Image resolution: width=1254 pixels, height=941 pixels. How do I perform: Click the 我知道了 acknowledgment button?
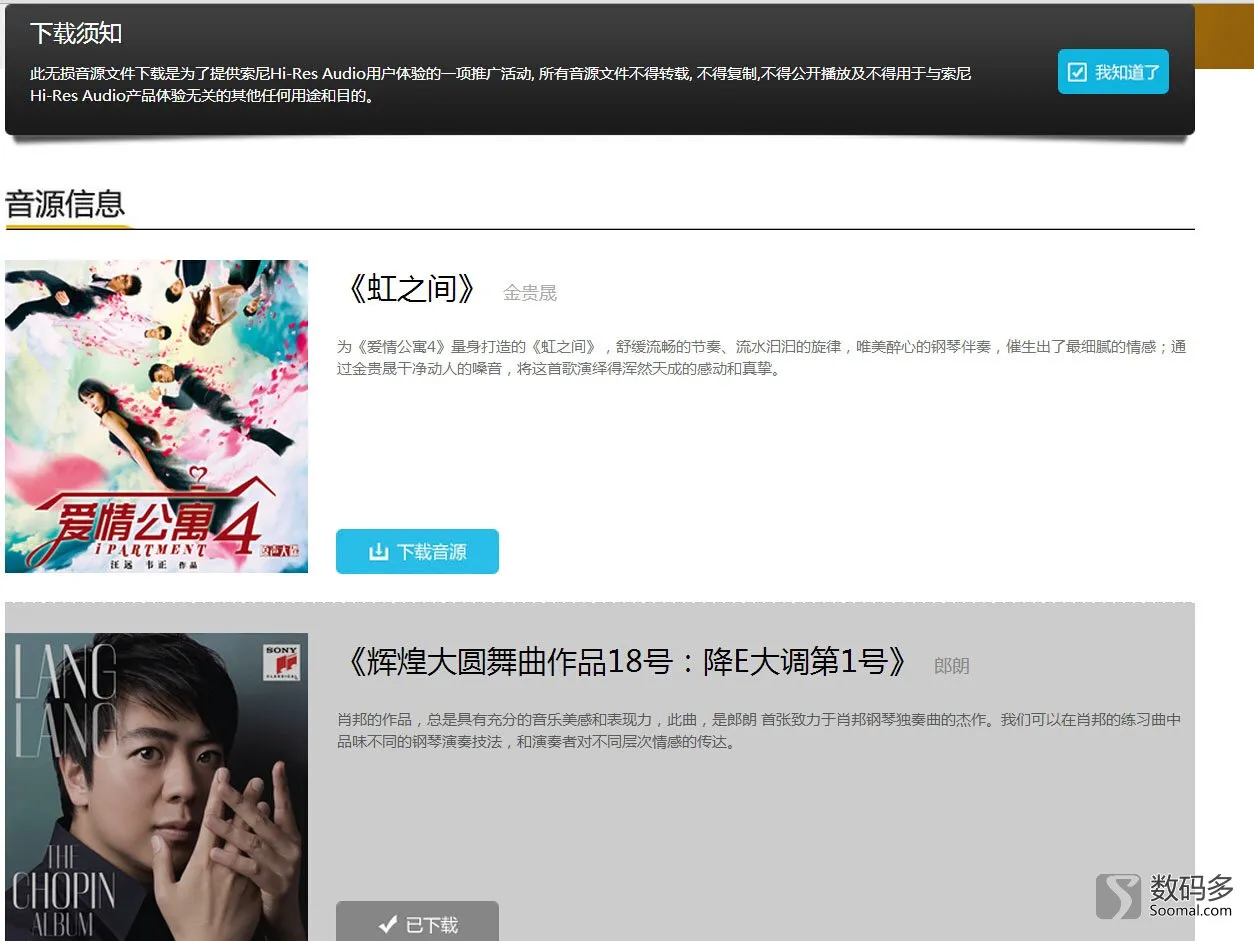point(1113,72)
